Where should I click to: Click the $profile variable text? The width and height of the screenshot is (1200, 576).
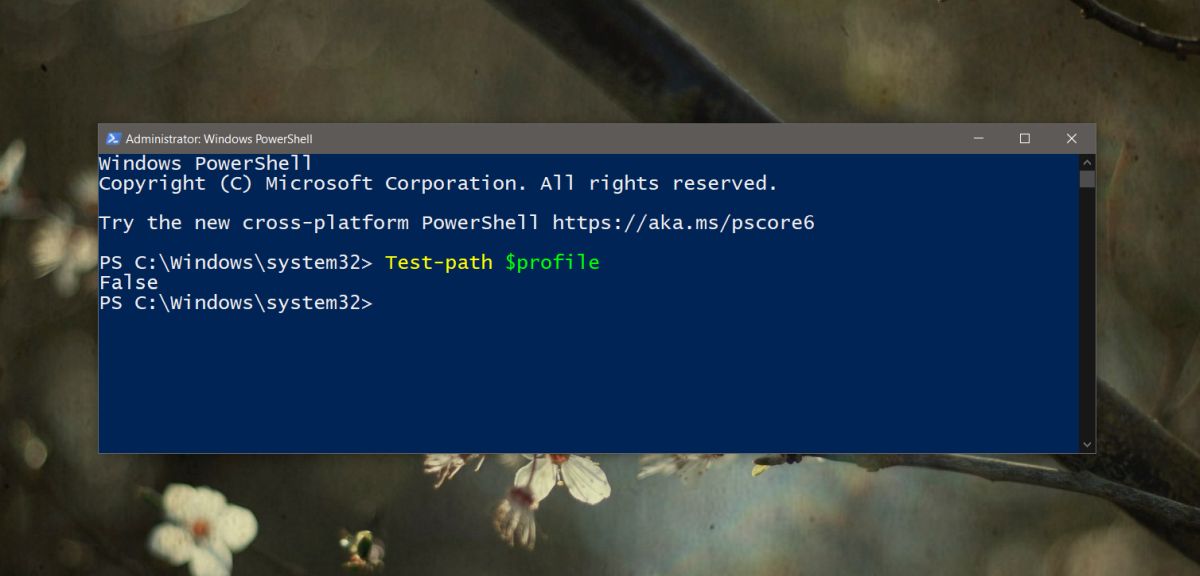tap(551, 263)
